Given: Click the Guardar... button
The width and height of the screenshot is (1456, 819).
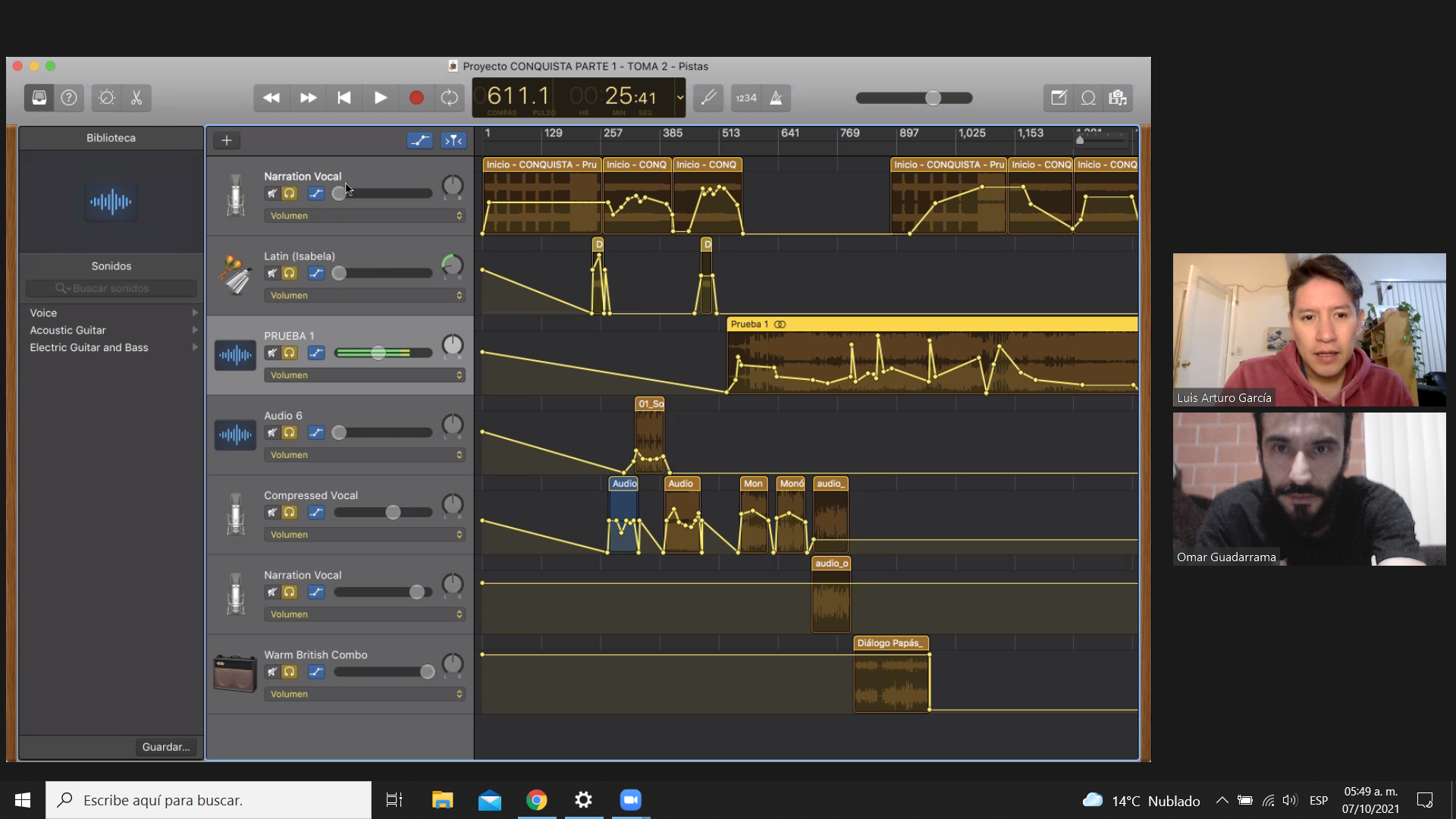Looking at the screenshot, I should click(166, 747).
